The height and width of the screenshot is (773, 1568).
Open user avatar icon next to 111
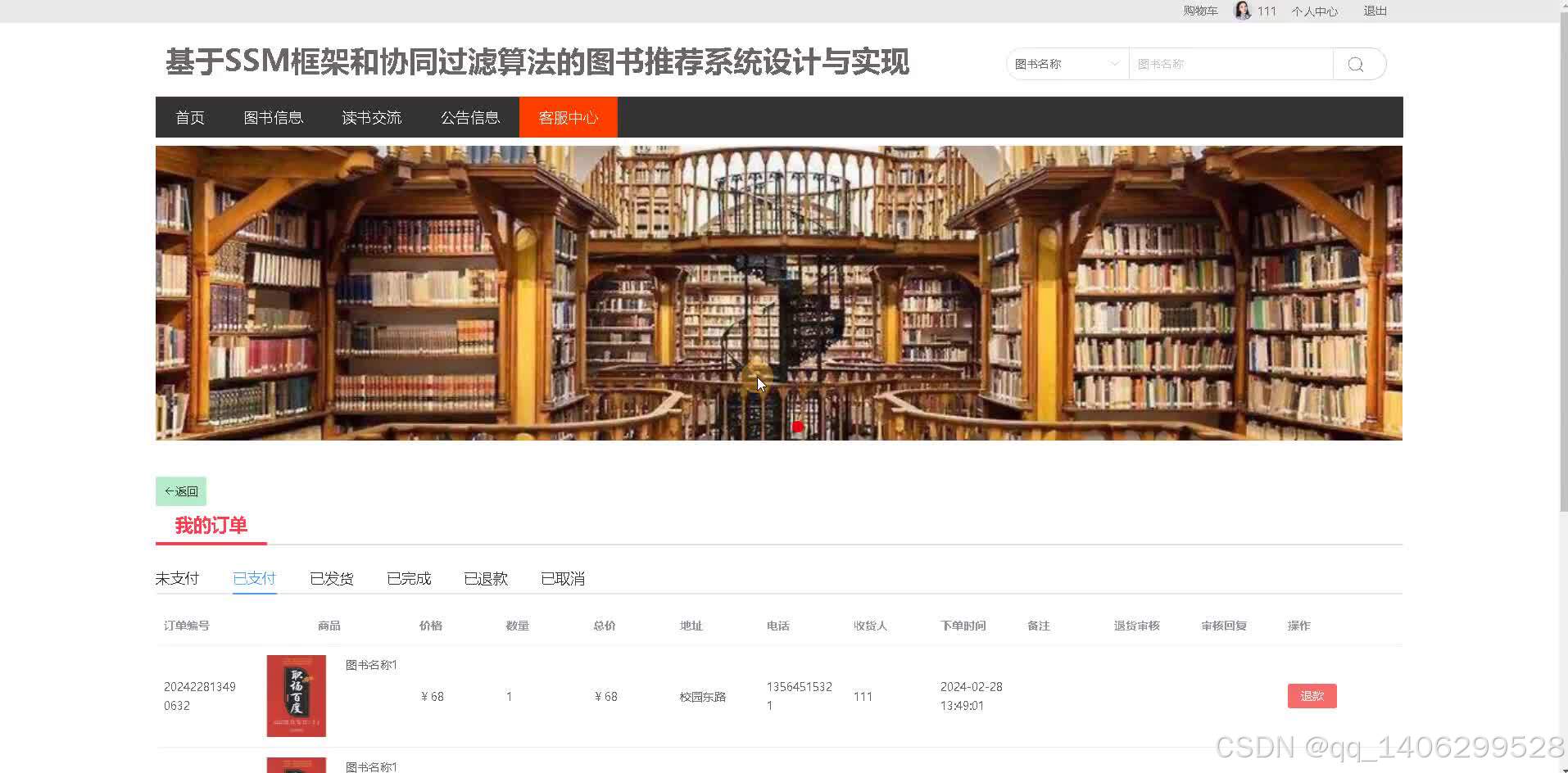click(x=1243, y=11)
